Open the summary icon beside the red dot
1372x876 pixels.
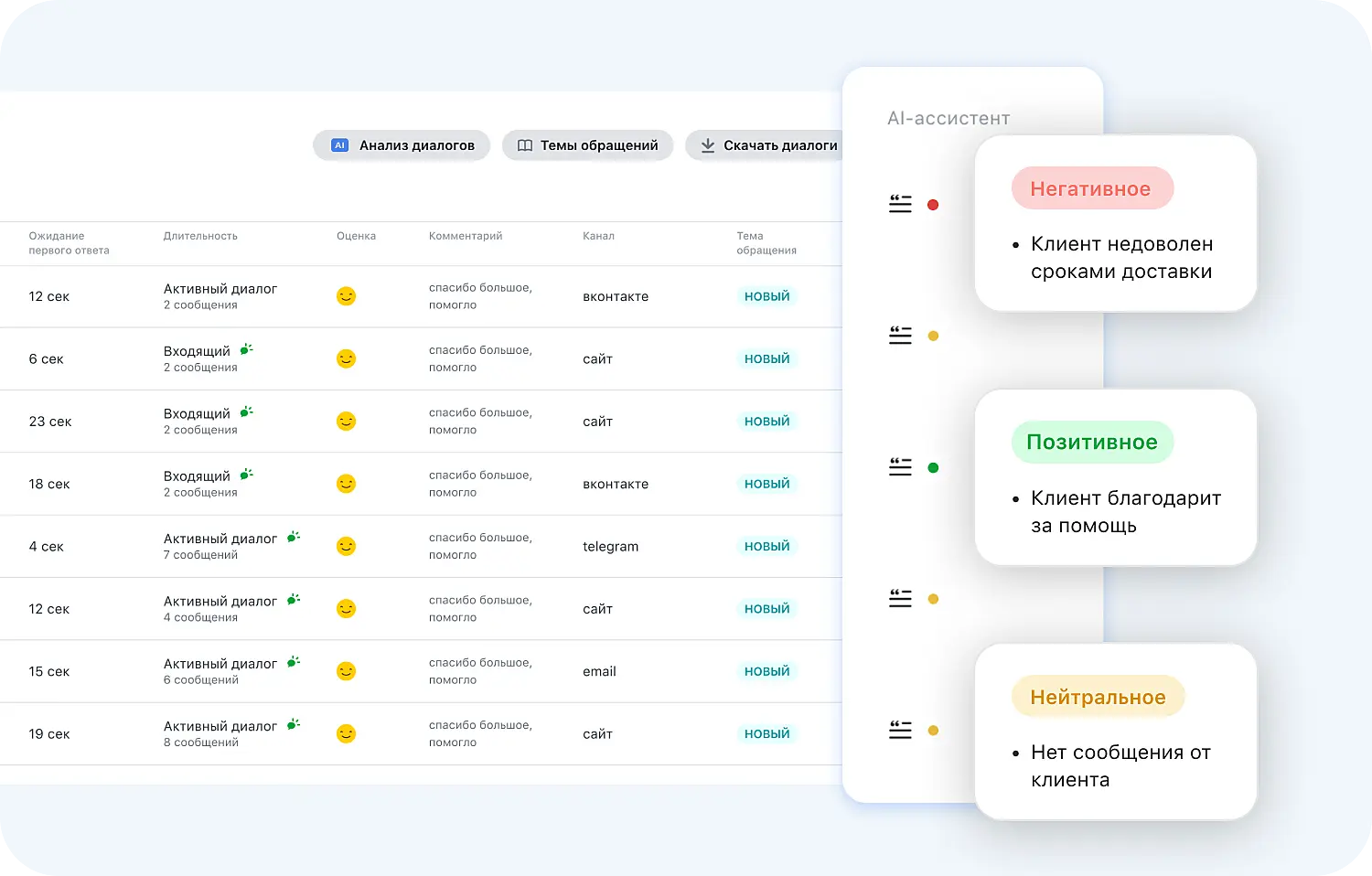(x=900, y=204)
